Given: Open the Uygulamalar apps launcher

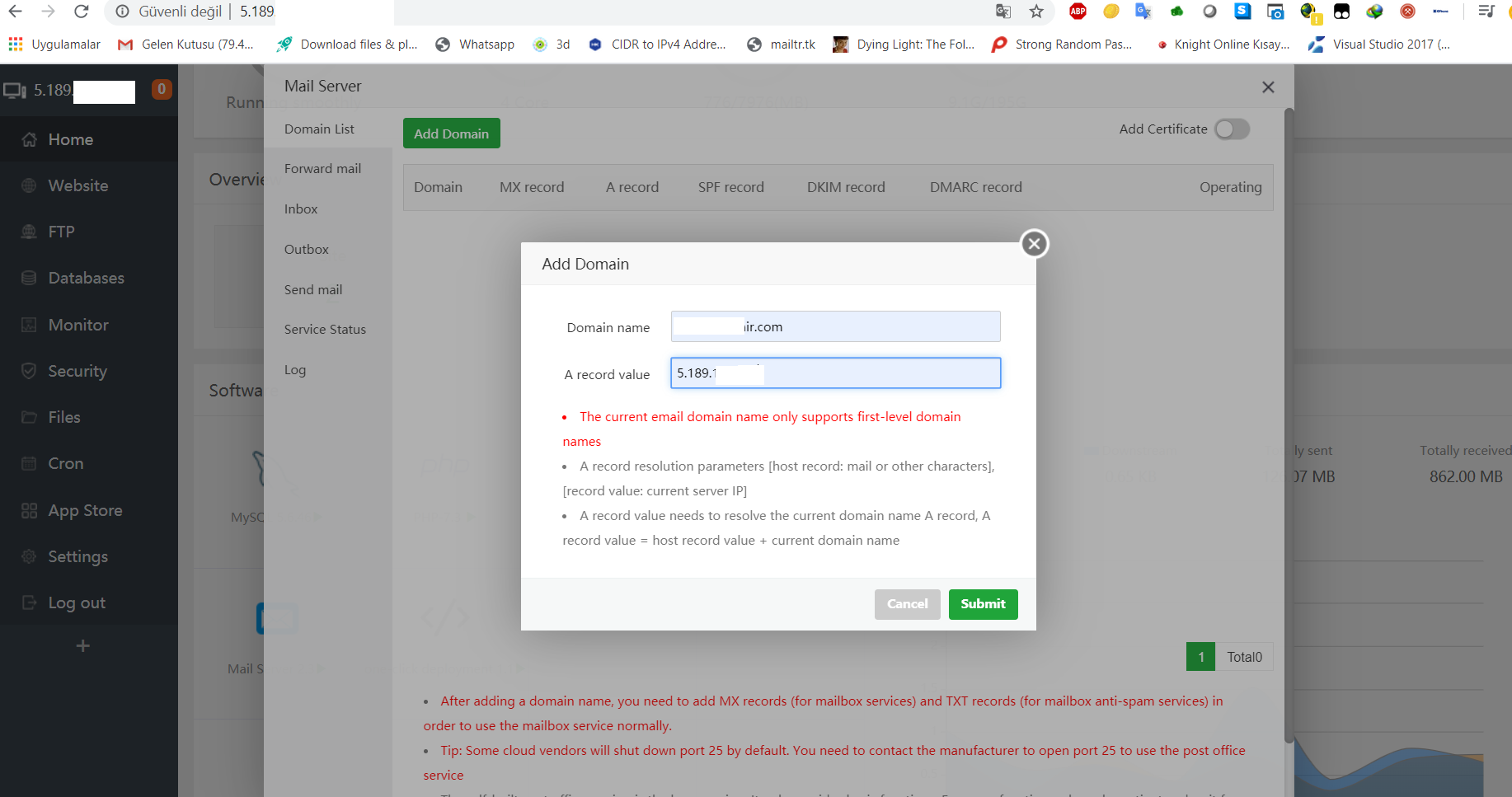Looking at the screenshot, I should point(54,44).
